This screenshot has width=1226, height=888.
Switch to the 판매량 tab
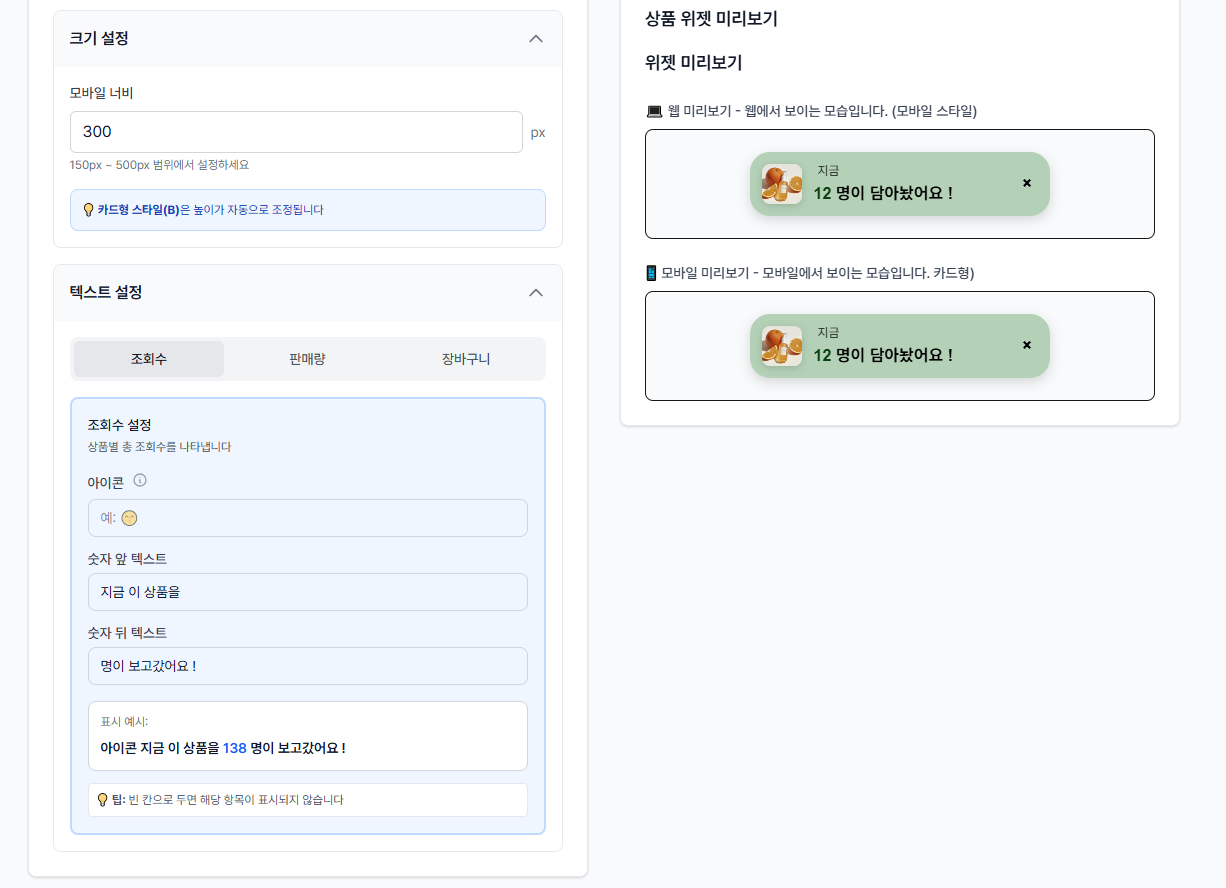point(307,359)
